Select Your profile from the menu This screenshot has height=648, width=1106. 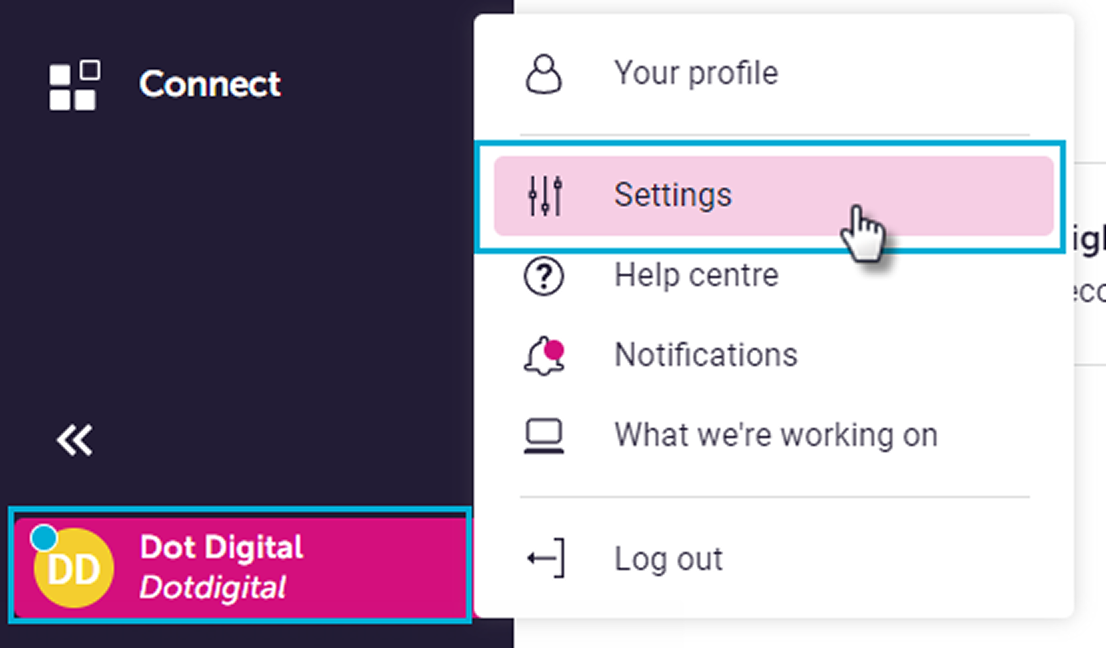(697, 72)
